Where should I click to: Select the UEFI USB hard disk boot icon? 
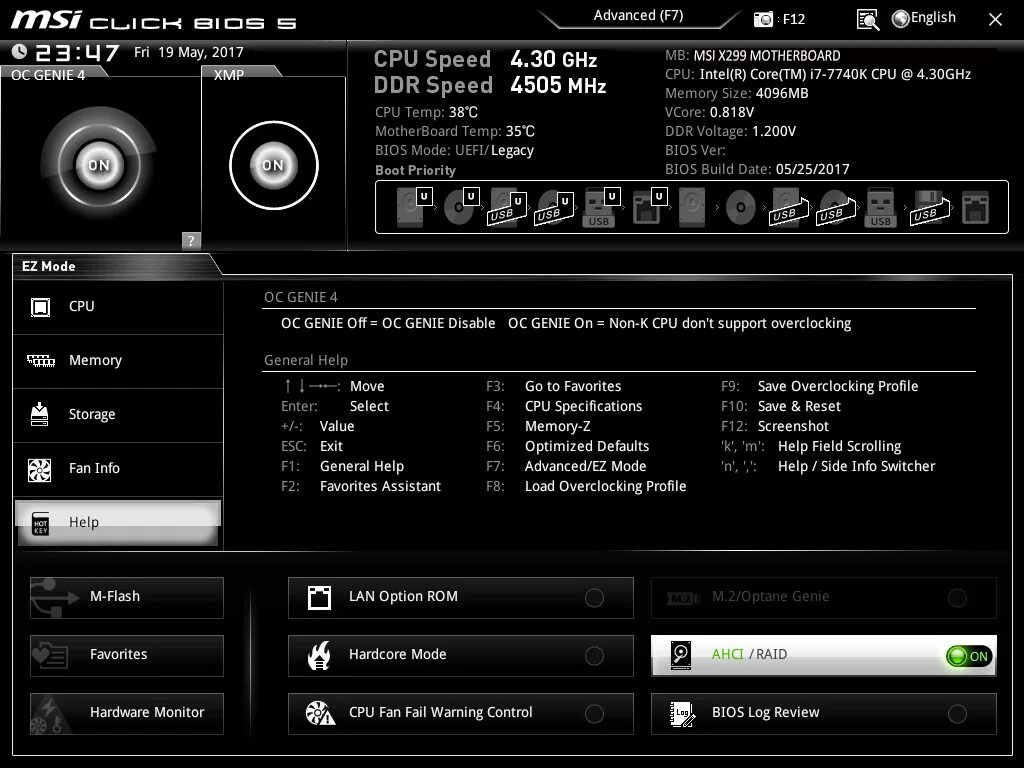point(507,206)
